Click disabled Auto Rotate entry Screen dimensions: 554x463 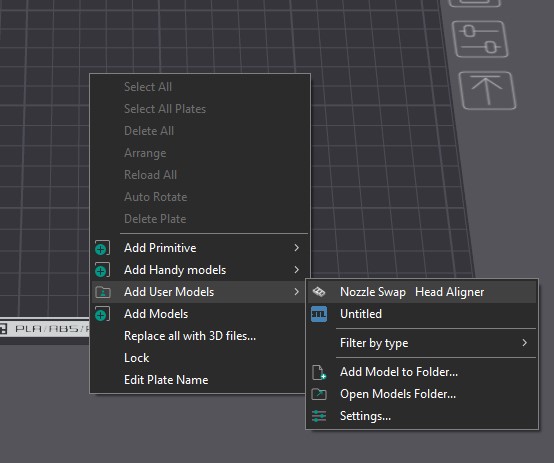pyautogui.click(x=156, y=197)
